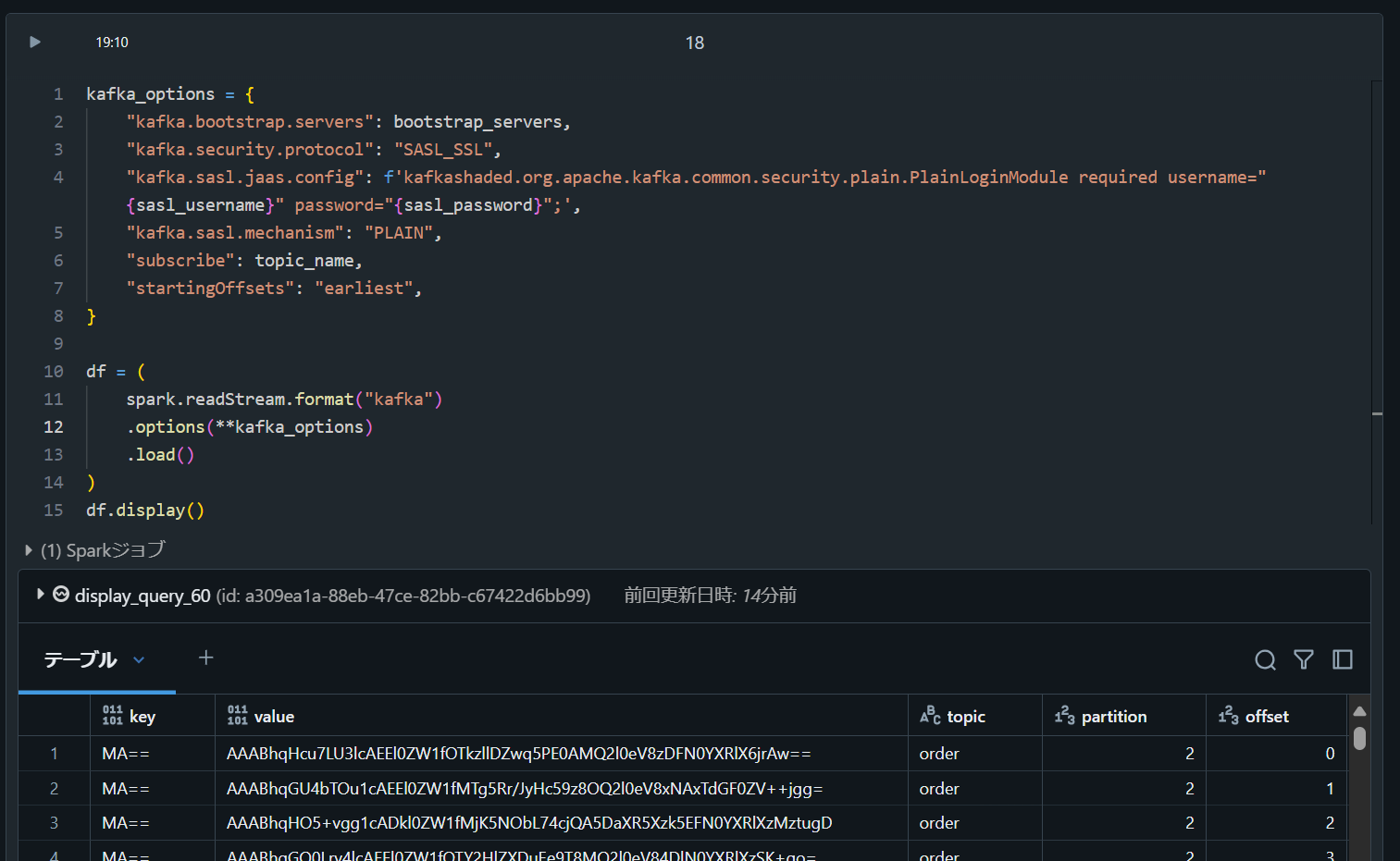The height and width of the screenshot is (861, 1400).
Task: Click the "startingOffsets" key in code
Action: coord(210,289)
